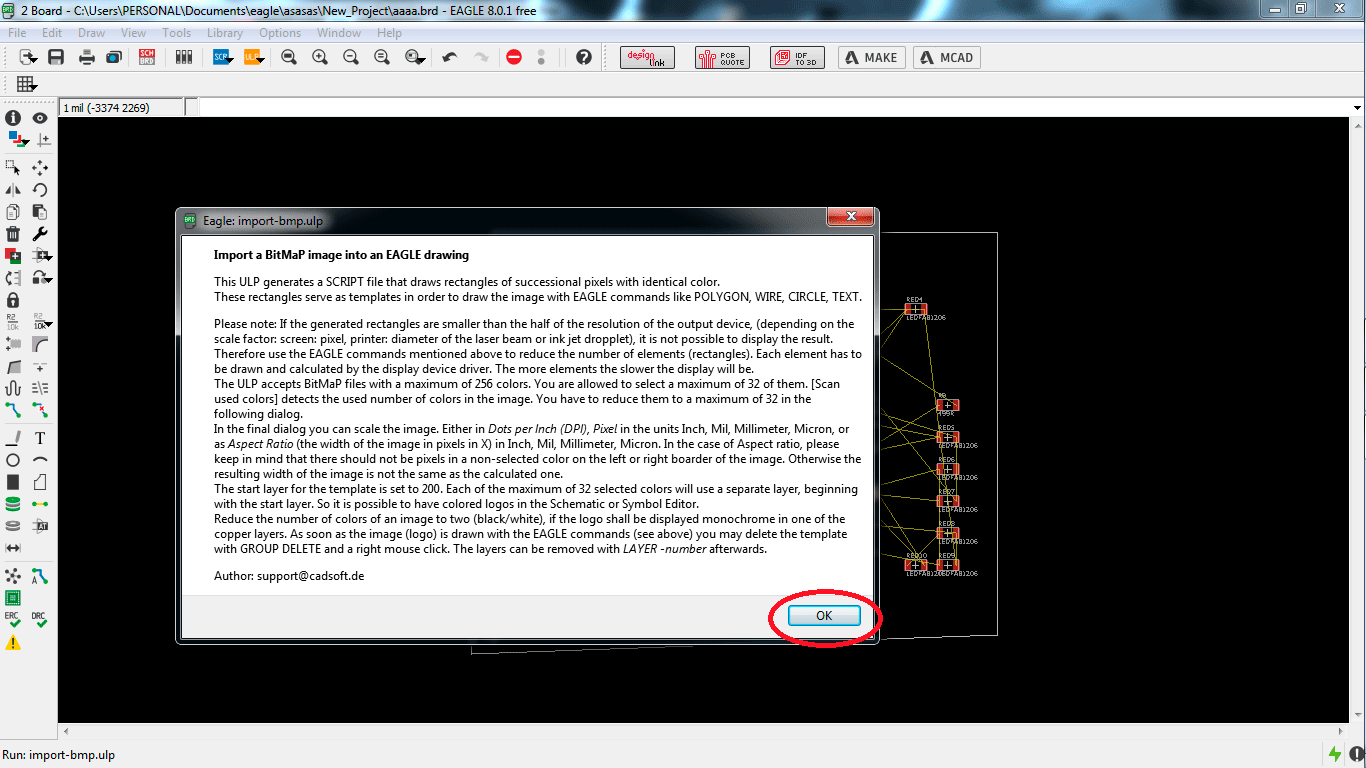This screenshot has width=1366, height=768.
Task: Run the DRC check
Action: coord(40,620)
